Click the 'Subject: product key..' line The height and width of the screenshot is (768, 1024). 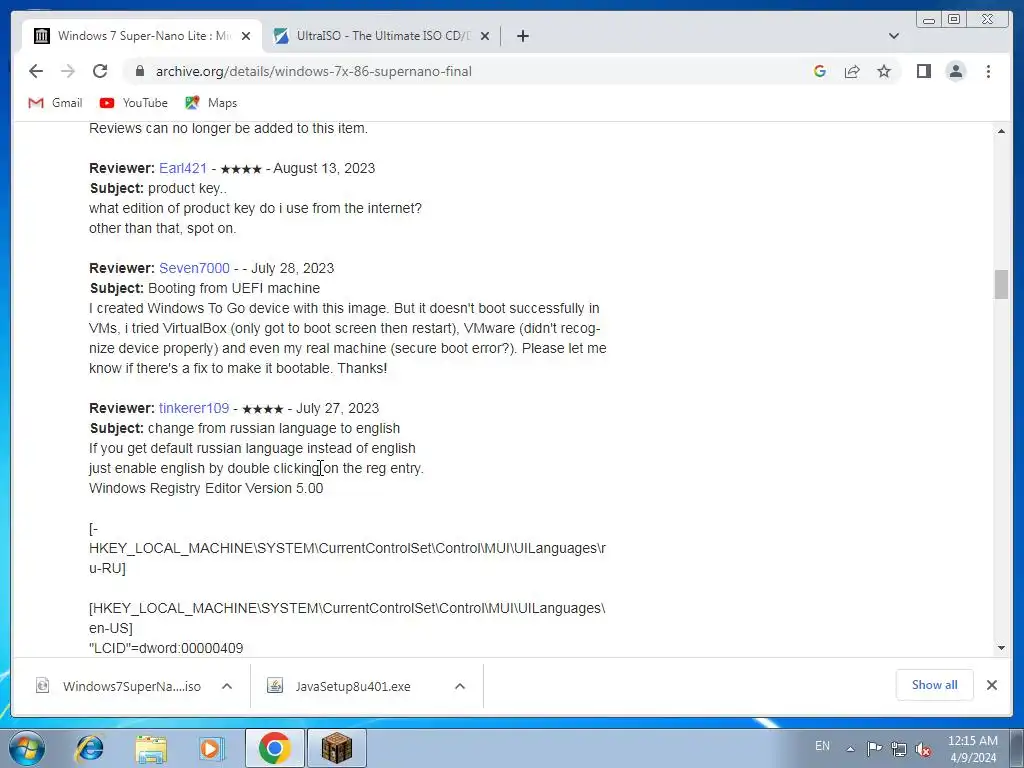pos(158,188)
